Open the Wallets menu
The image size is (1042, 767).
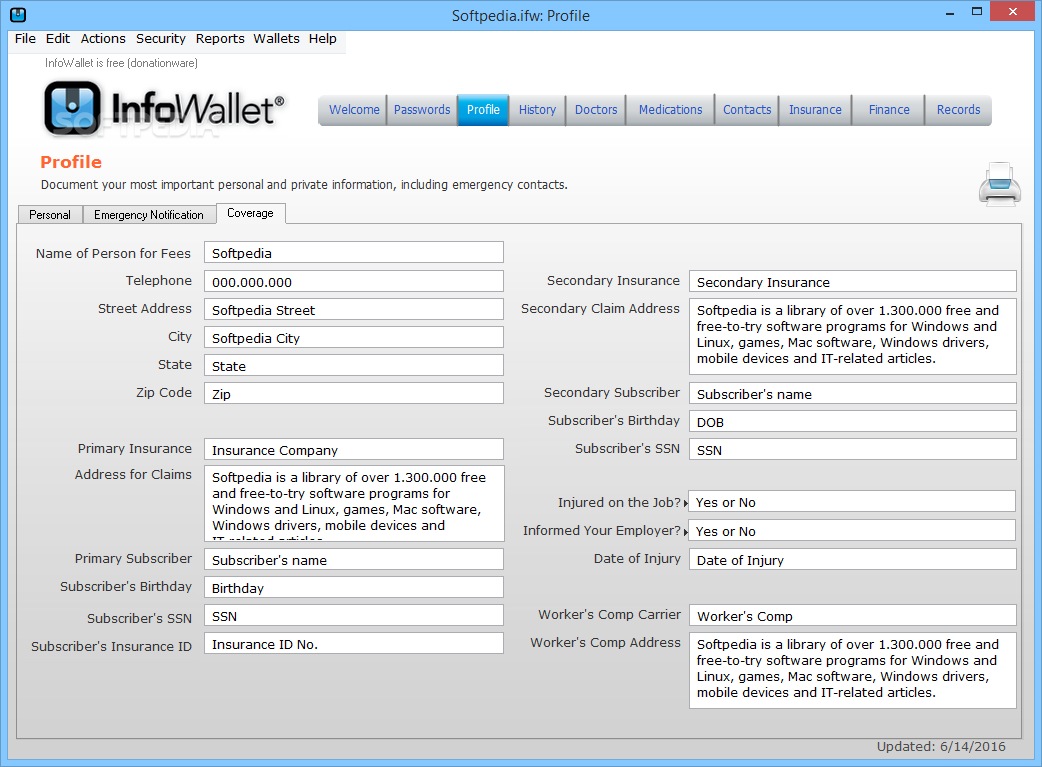click(x=276, y=39)
